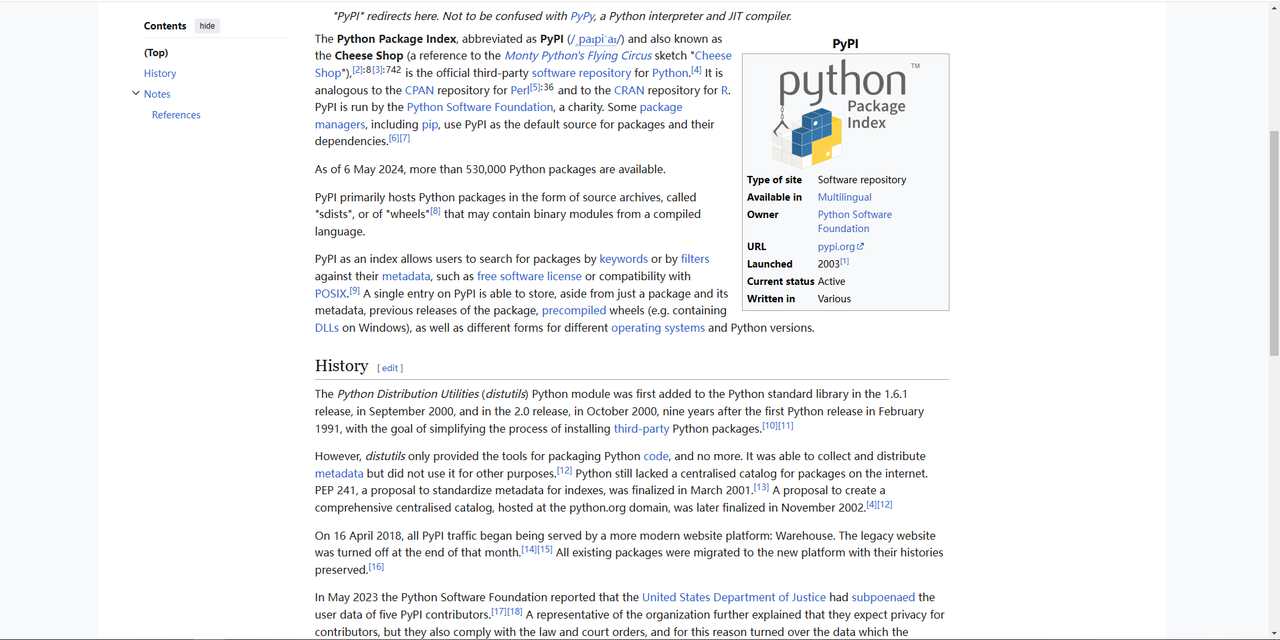Edit the History section
This screenshot has width=1280, height=640.
pos(390,368)
